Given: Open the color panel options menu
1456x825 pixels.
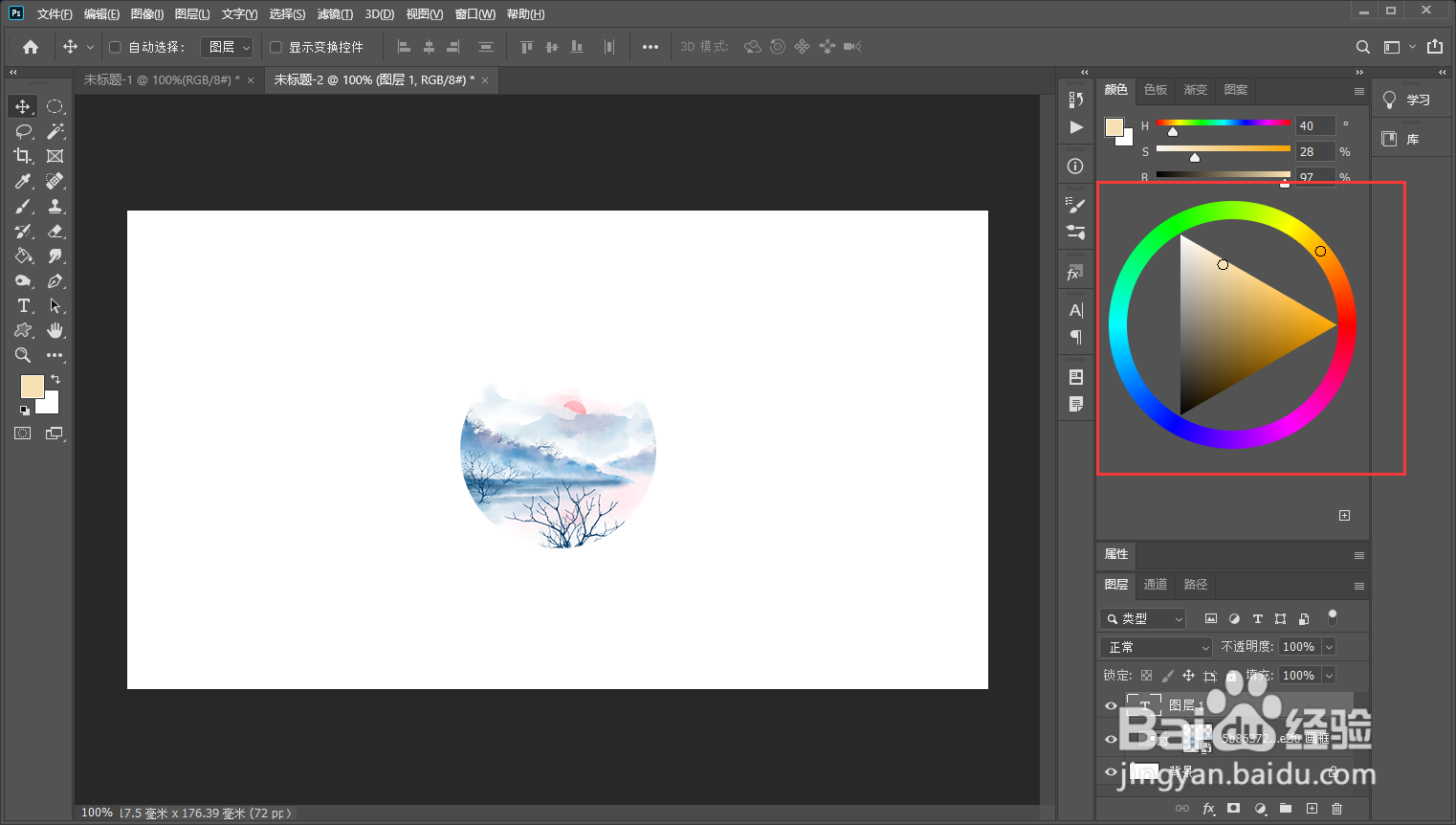Looking at the screenshot, I should pos(1358,91).
